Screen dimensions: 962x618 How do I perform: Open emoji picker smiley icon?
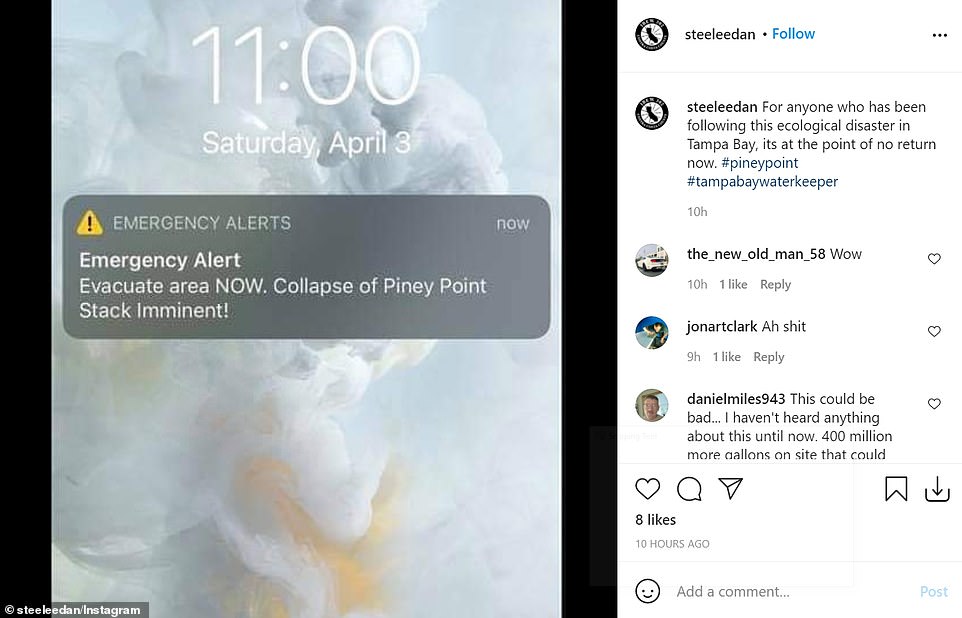pos(647,591)
